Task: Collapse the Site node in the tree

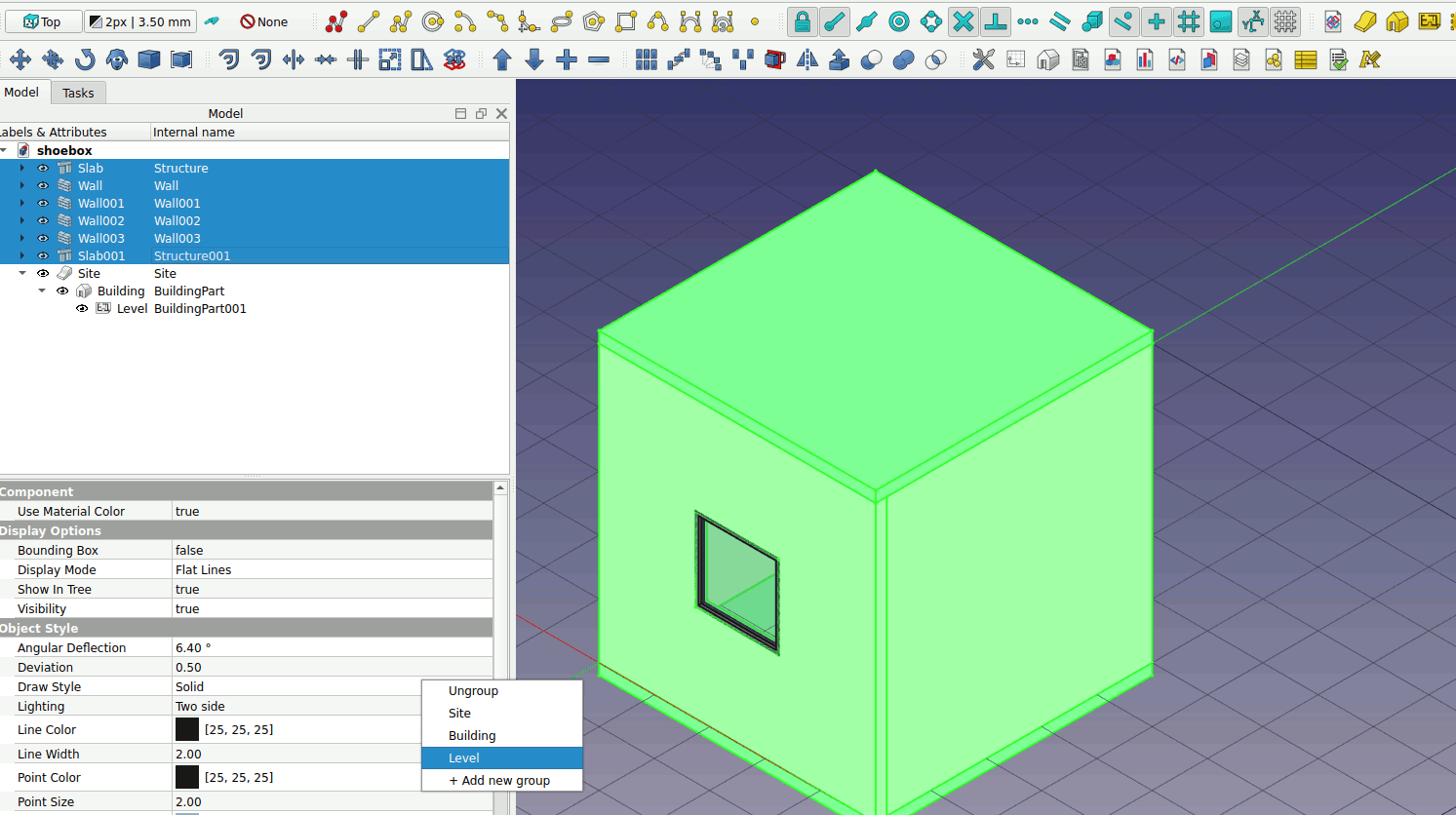Action: coord(22,274)
